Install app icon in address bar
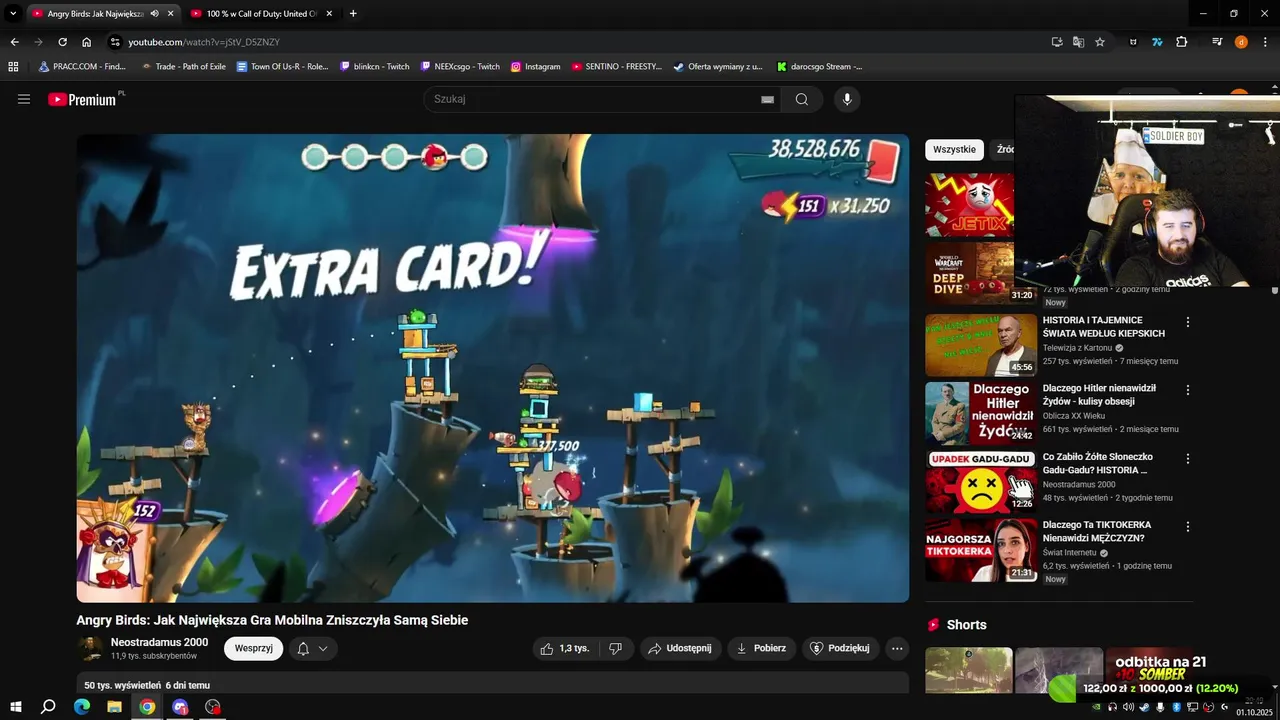This screenshot has height=720, width=1280. 1057,42
